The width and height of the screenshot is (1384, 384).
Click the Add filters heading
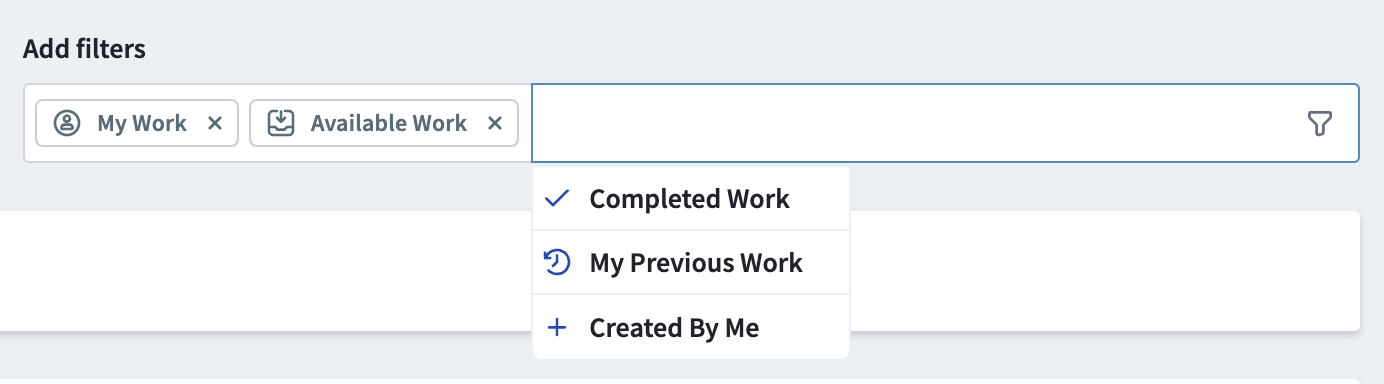click(85, 48)
